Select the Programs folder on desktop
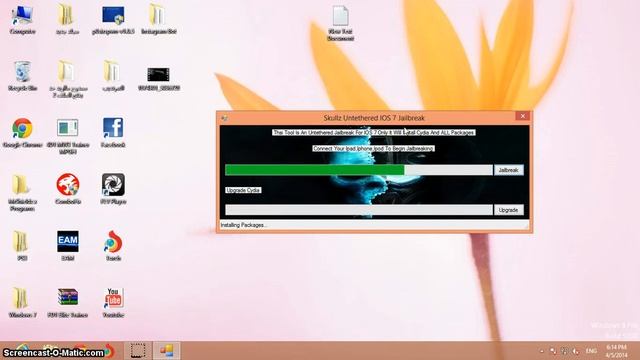The height and width of the screenshot is (360, 640). click(22, 193)
